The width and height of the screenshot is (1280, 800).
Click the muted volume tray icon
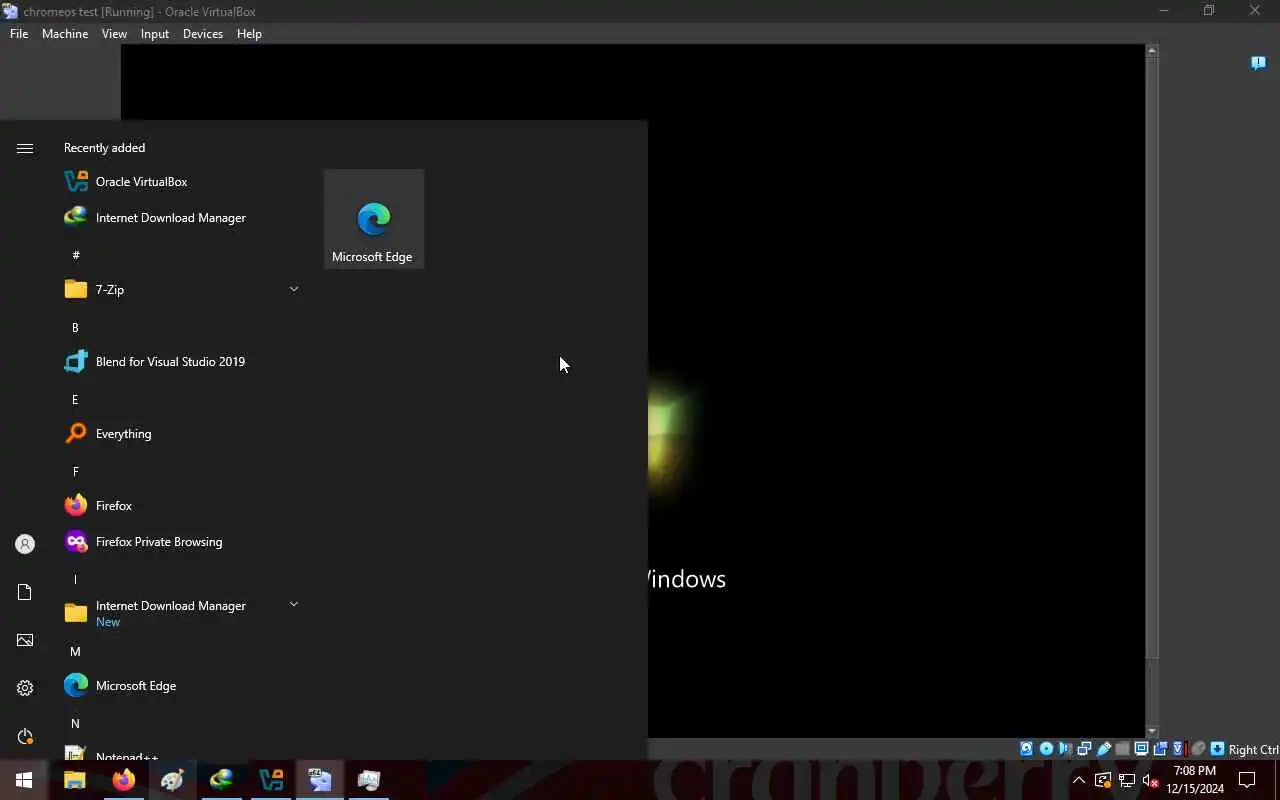pyautogui.click(x=1150, y=780)
